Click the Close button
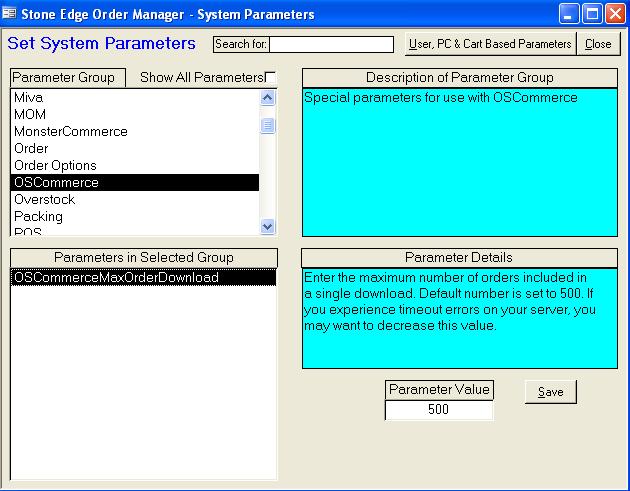The width and height of the screenshot is (630, 491). (598, 44)
